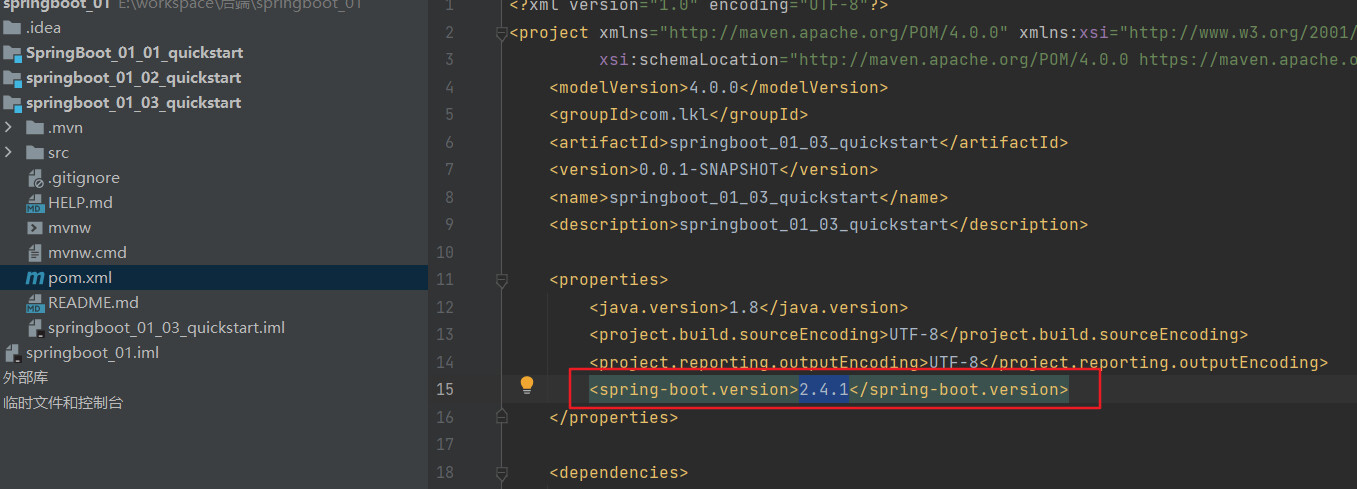Click the springboot_01.iml file icon
The image size is (1357, 489).
[12, 353]
